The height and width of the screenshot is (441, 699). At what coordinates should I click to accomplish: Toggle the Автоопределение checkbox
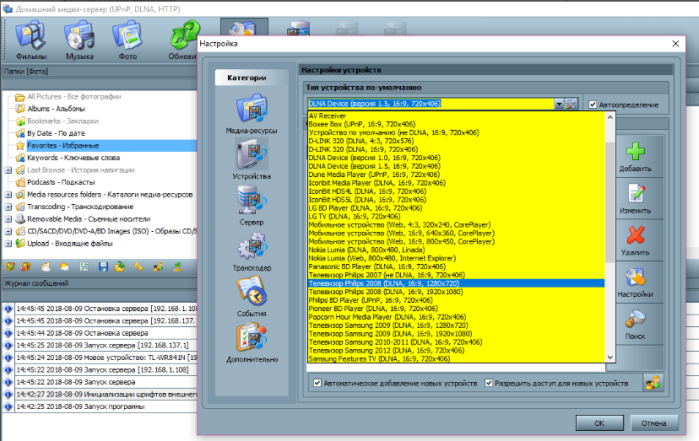click(592, 105)
